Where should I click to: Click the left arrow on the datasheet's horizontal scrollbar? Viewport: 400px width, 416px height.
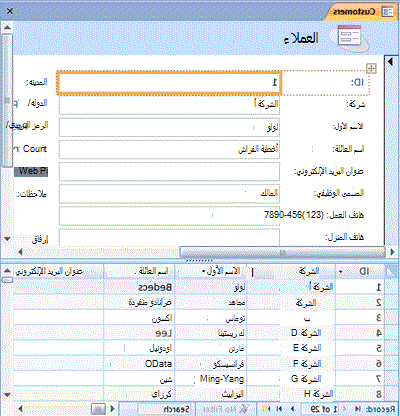tap(20, 409)
